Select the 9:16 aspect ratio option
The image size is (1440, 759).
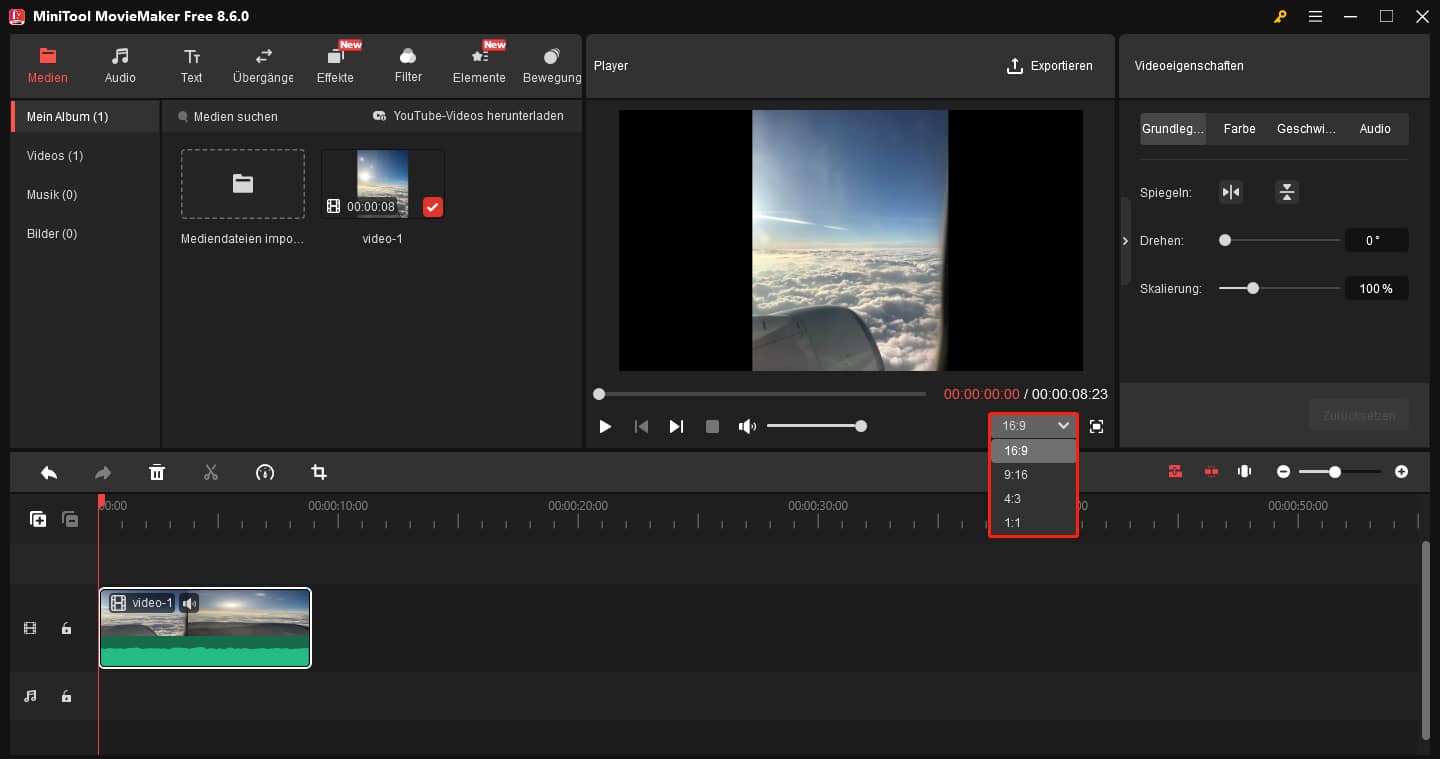click(1015, 474)
